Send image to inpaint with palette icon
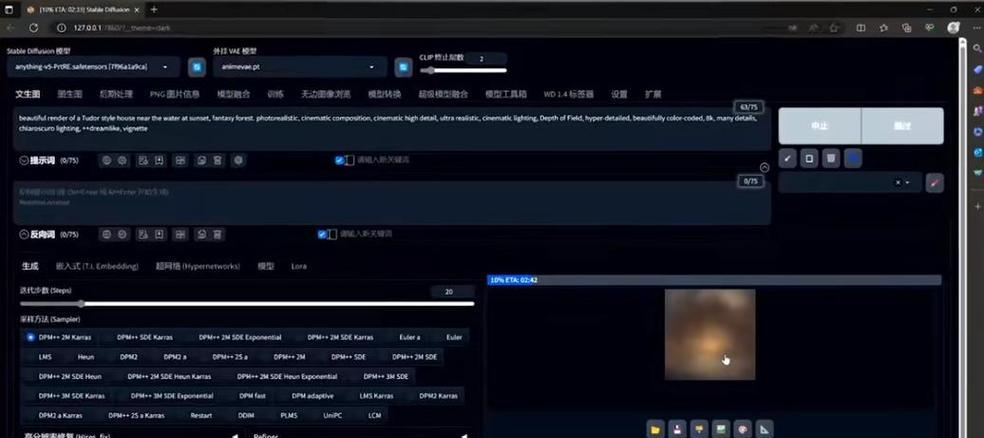984x438 pixels. (742, 429)
